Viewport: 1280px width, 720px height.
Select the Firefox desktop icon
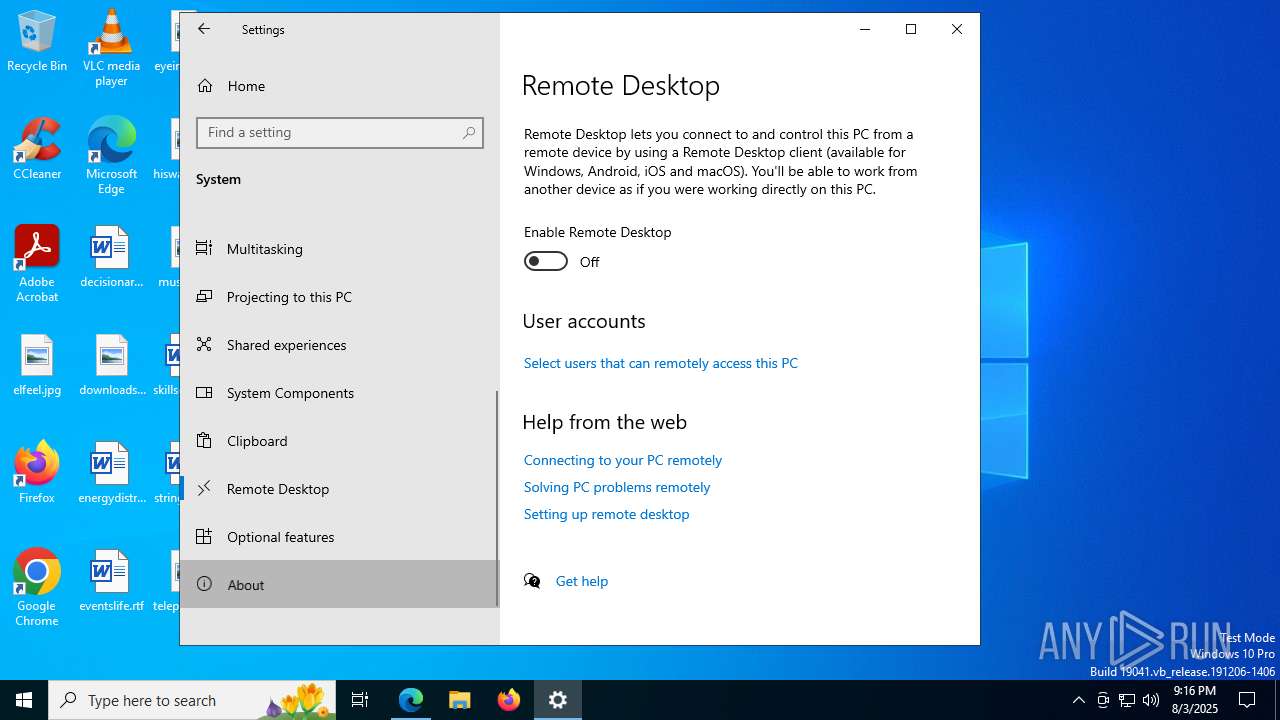point(37,473)
